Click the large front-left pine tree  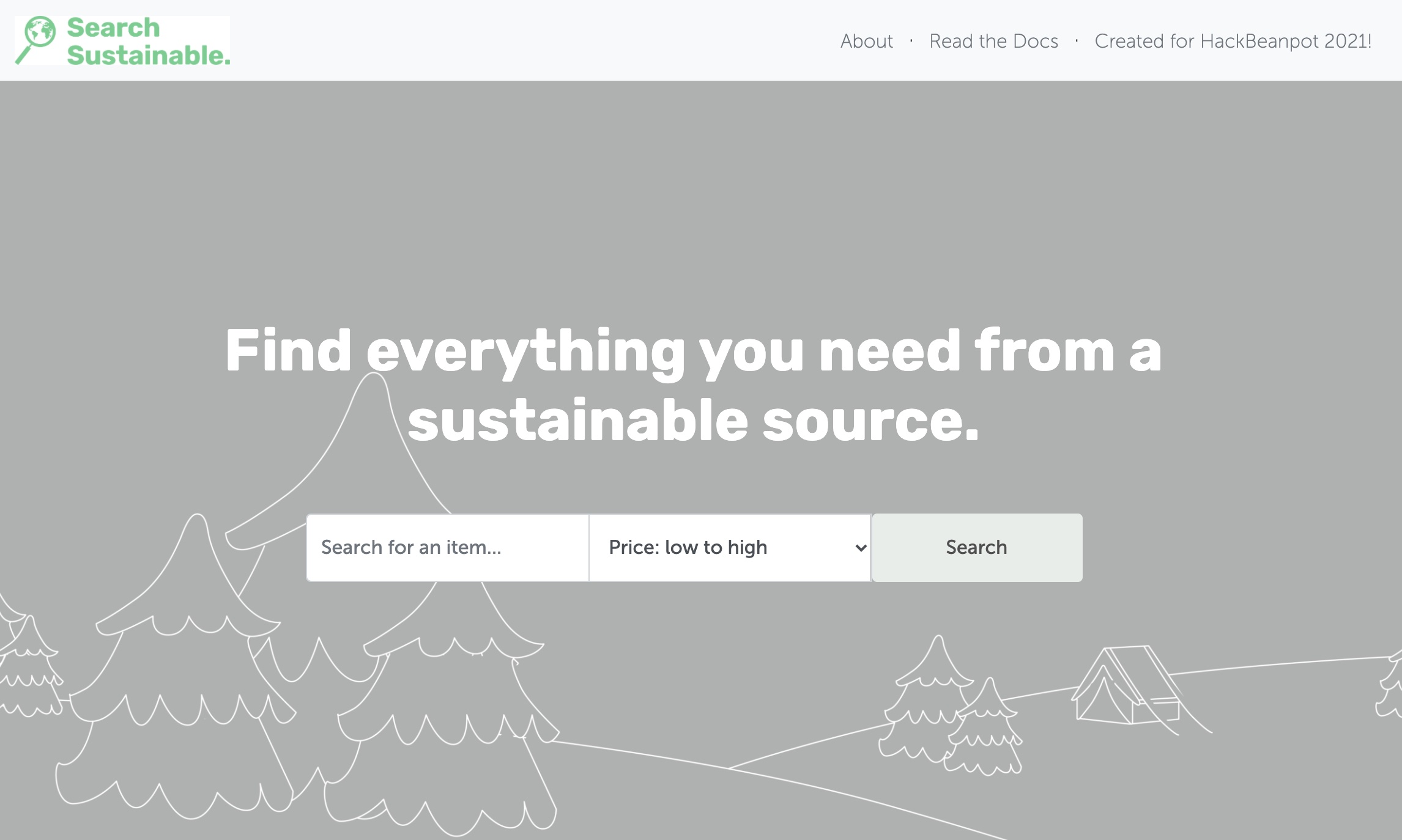click(184, 672)
